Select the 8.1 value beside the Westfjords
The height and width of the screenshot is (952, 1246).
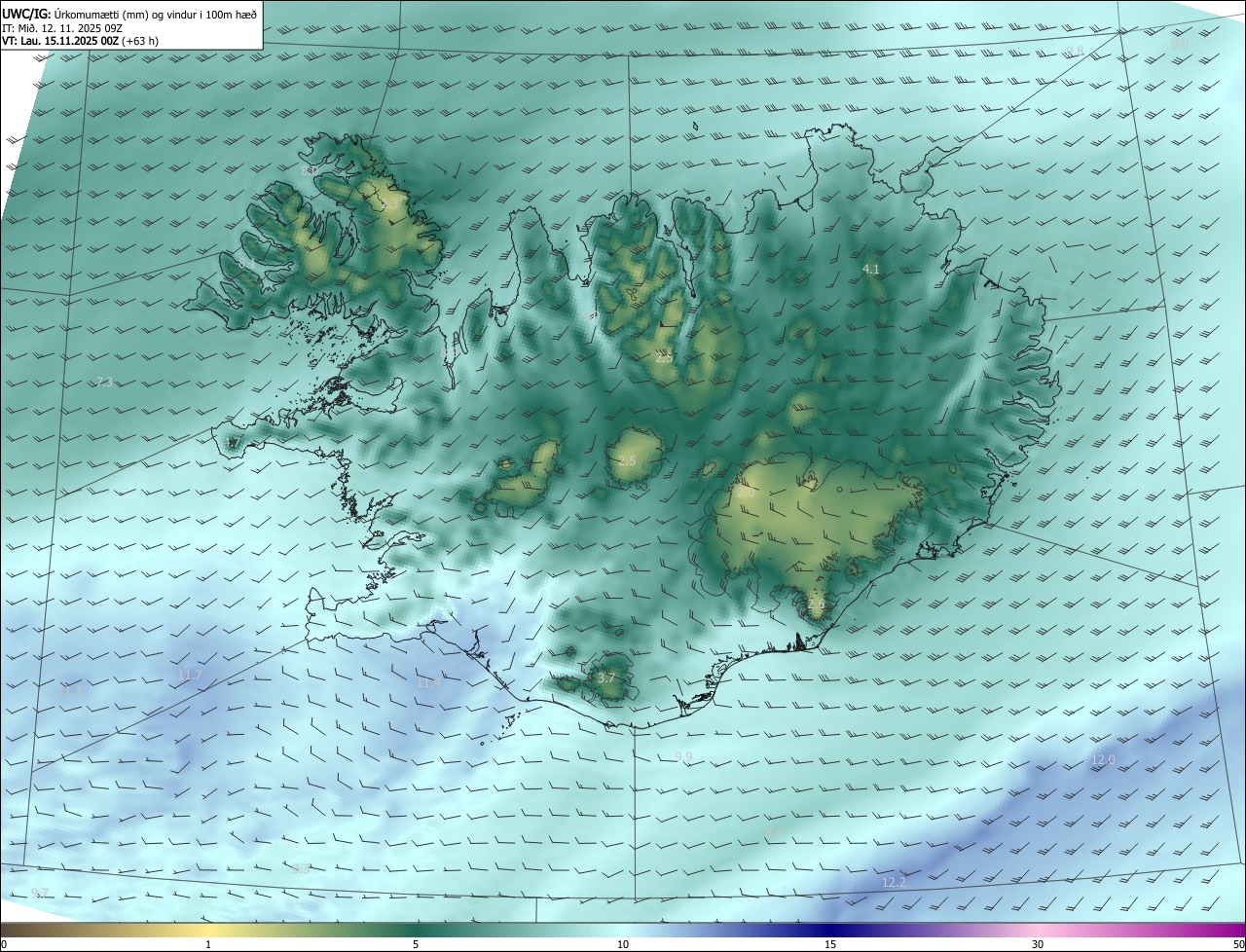(247, 263)
